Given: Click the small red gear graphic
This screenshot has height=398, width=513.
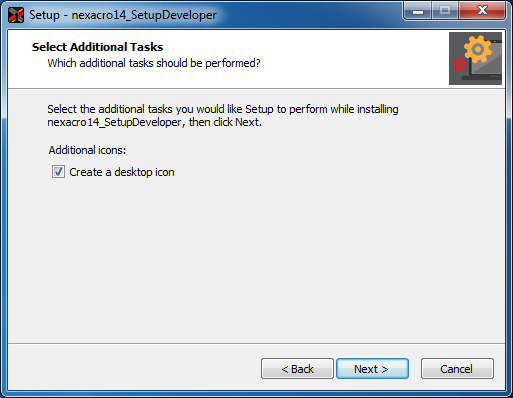Looking at the screenshot, I should 459,65.
